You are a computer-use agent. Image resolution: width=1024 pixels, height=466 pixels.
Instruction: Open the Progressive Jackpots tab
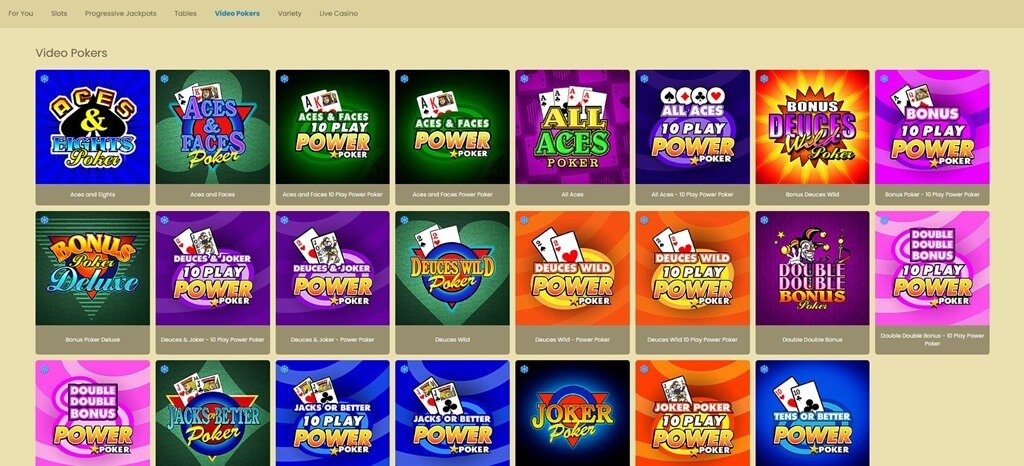click(x=121, y=13)
